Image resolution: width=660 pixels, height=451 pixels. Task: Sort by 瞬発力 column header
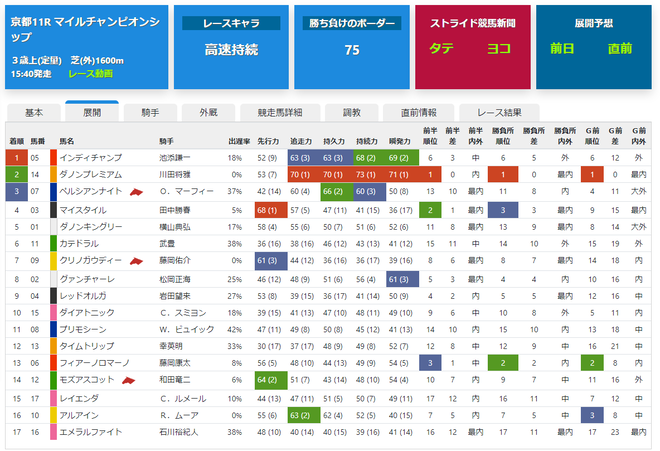[399, 141]
